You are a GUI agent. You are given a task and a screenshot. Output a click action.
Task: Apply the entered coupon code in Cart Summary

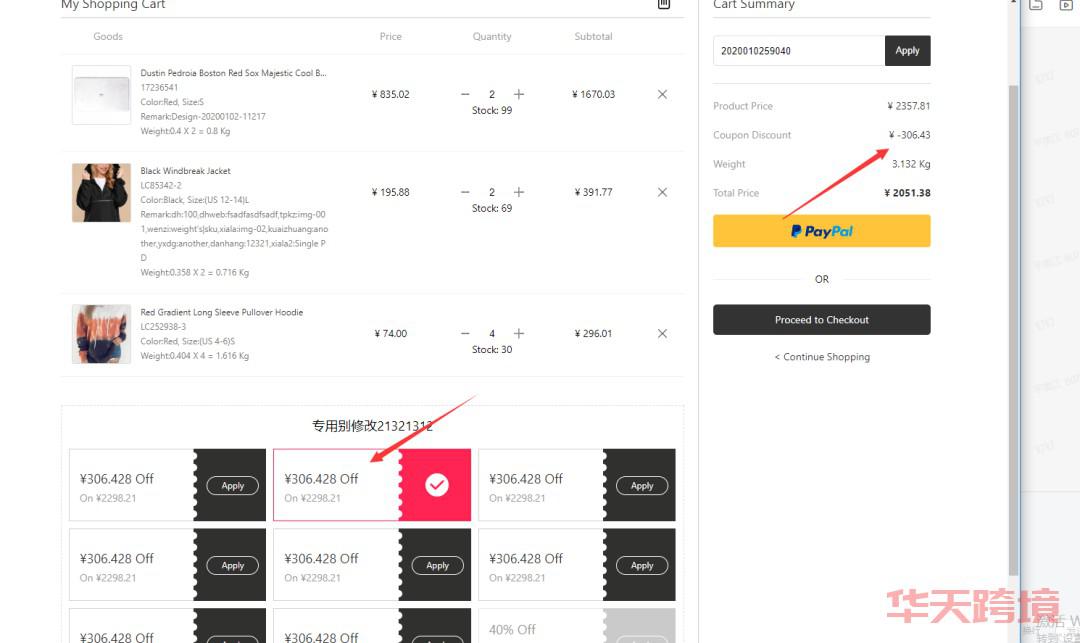[907, 51]
